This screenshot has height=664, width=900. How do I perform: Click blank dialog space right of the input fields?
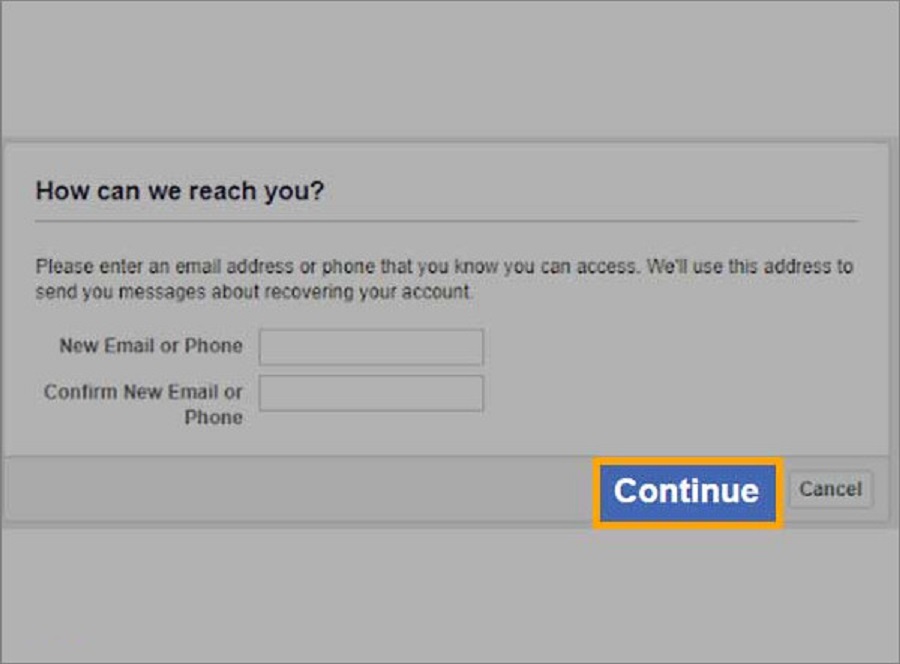point(680,370)
